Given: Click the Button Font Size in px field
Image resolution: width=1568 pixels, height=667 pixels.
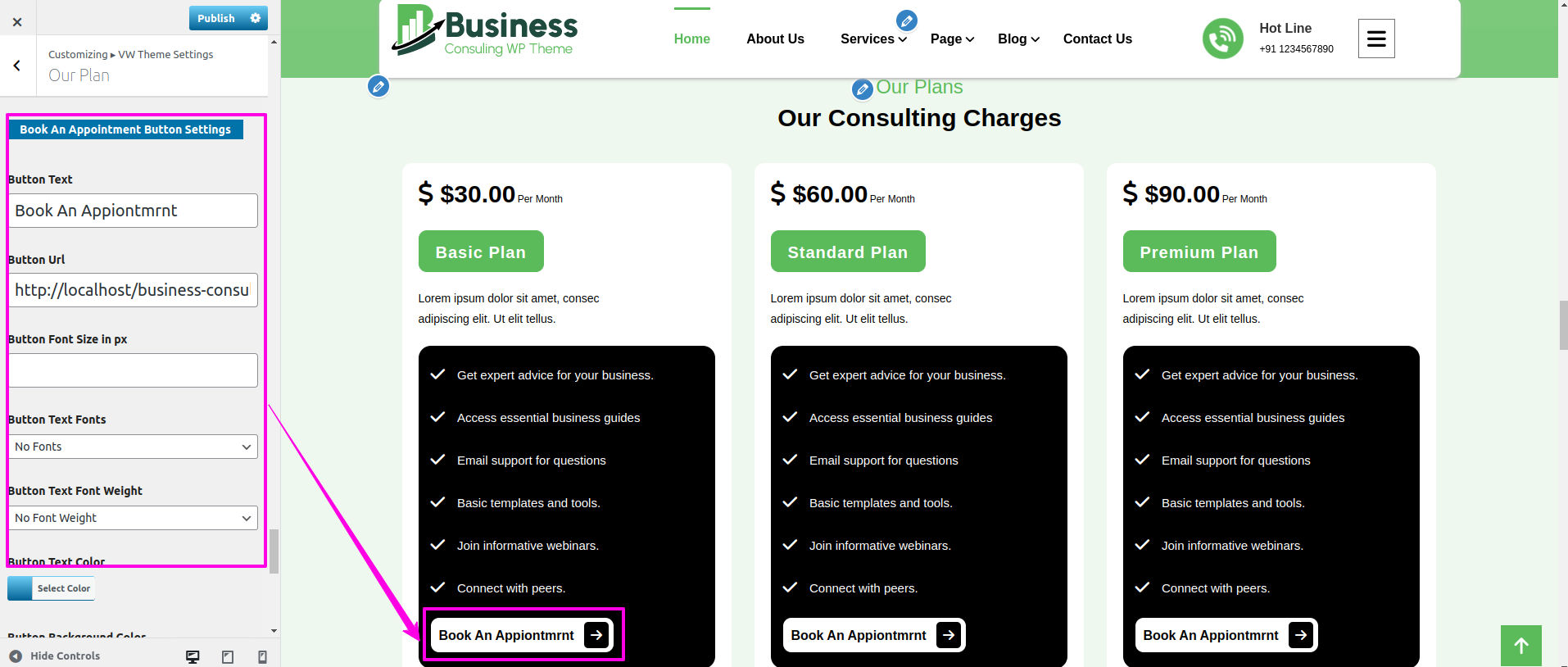Looking at the screenshot, I should coord(133,370).
